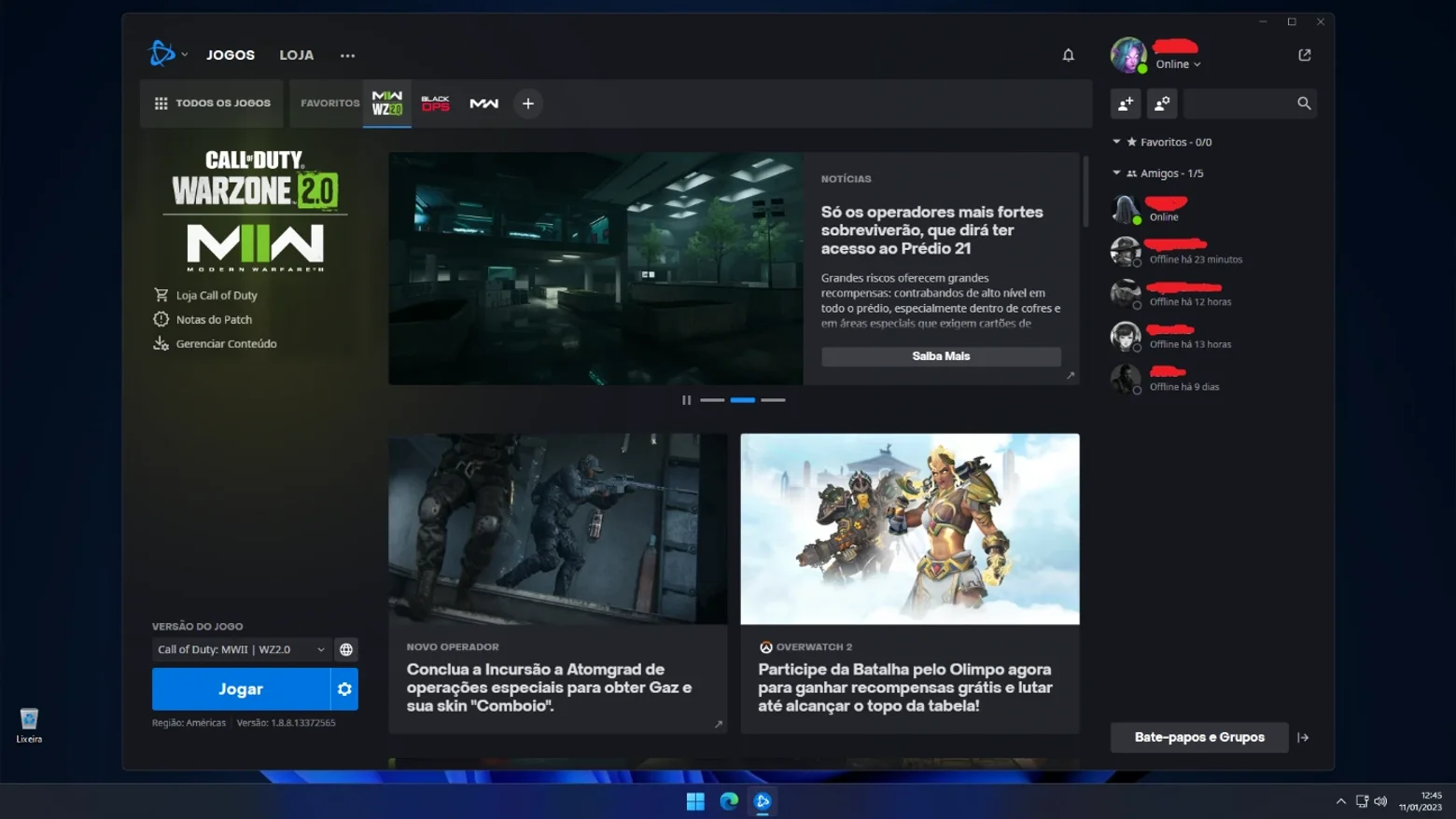Click the region globe icon

pyautogui.click(x=346, y=649)
